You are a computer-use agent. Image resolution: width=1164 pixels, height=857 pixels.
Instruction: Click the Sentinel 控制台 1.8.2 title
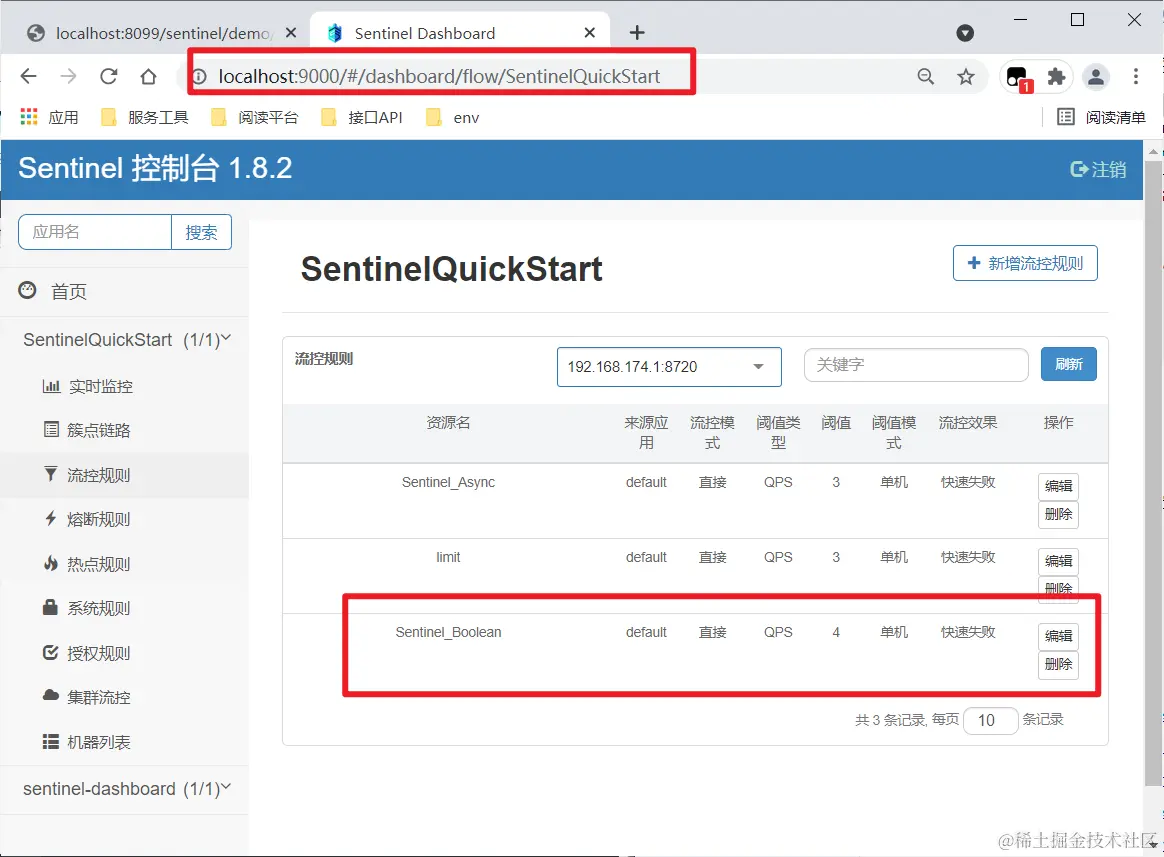[x=155, y=169]
